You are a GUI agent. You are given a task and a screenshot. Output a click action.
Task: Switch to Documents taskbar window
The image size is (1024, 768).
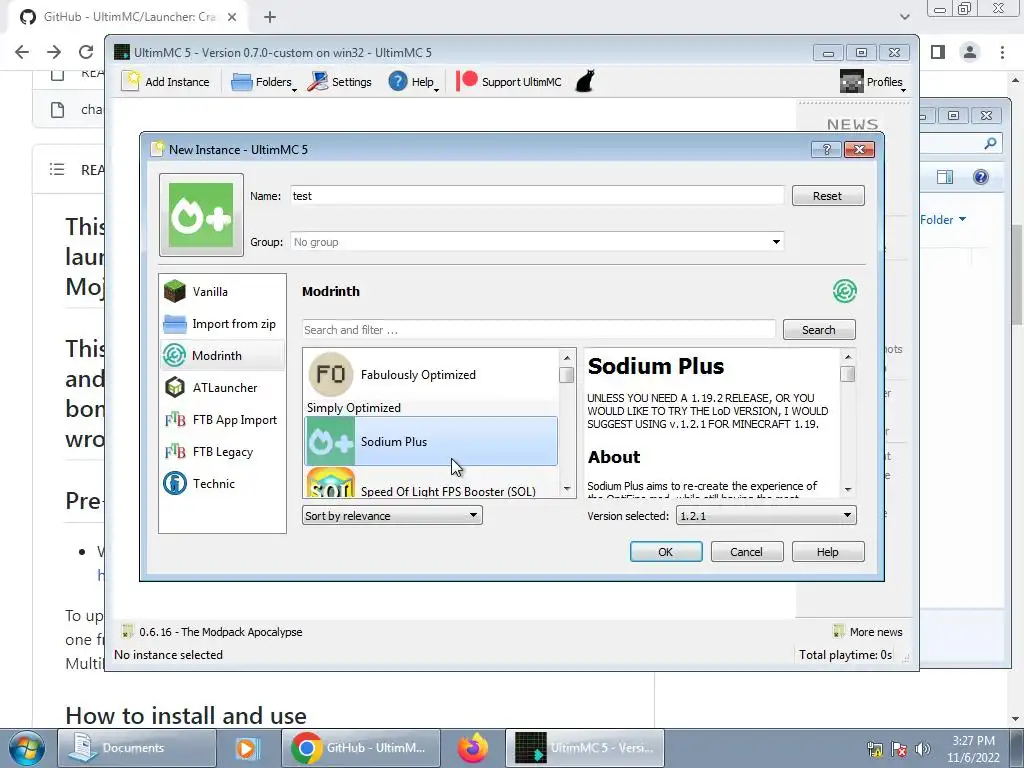tap(136, 748)
